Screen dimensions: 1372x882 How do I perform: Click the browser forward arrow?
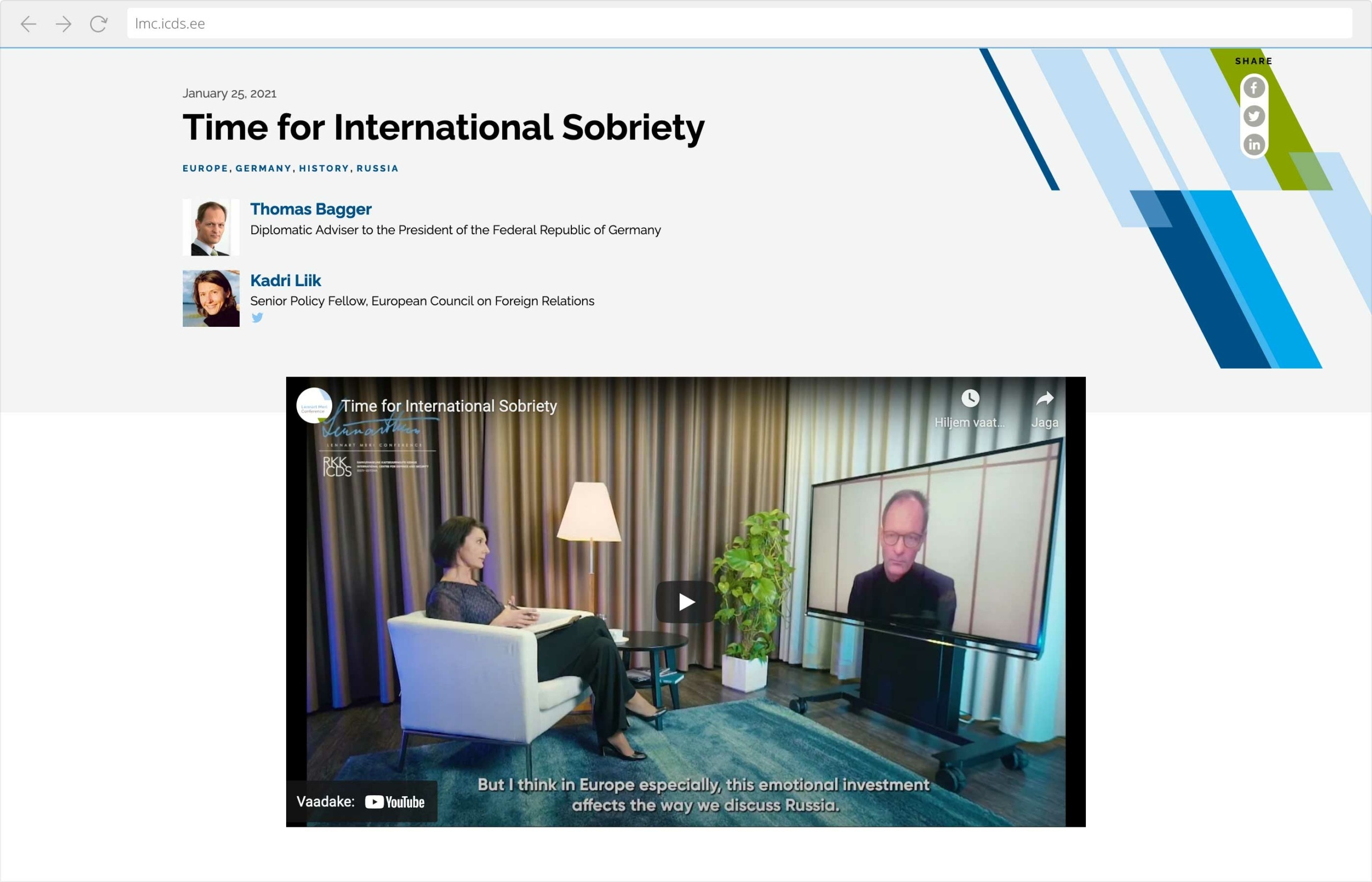pyautogui.click(x=64, y=24)
